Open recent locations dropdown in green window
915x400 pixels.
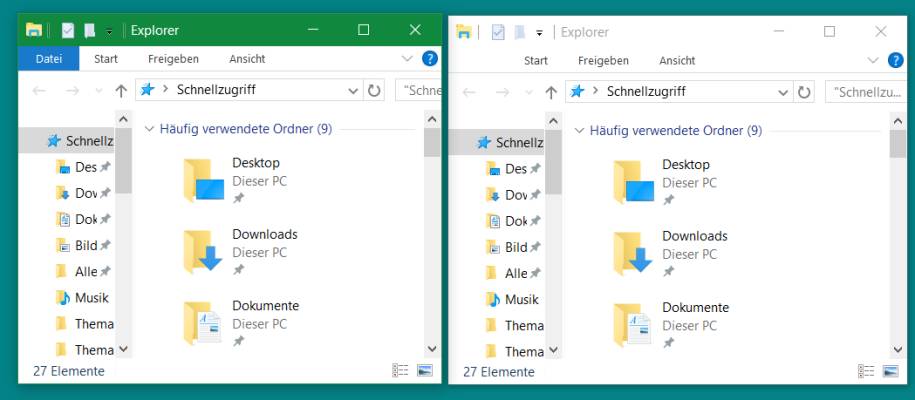[x=99, y=91]
